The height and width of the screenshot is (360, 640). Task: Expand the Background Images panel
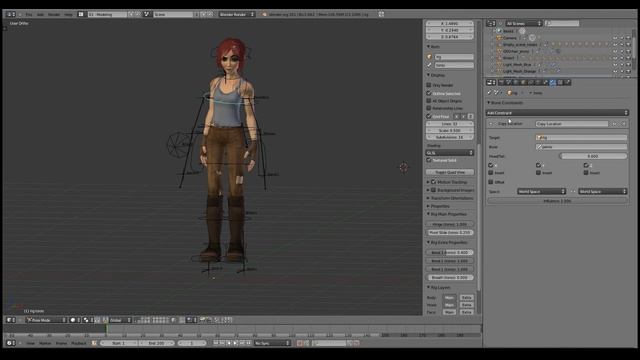(428, 190)
